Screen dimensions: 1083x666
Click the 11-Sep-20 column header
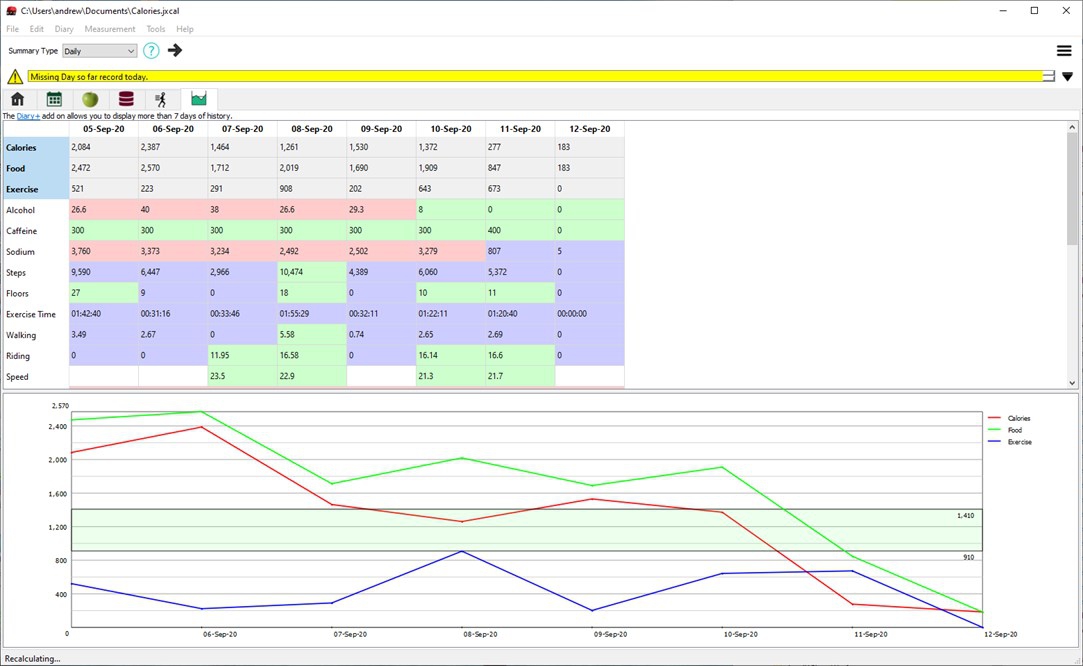point(520,129)
